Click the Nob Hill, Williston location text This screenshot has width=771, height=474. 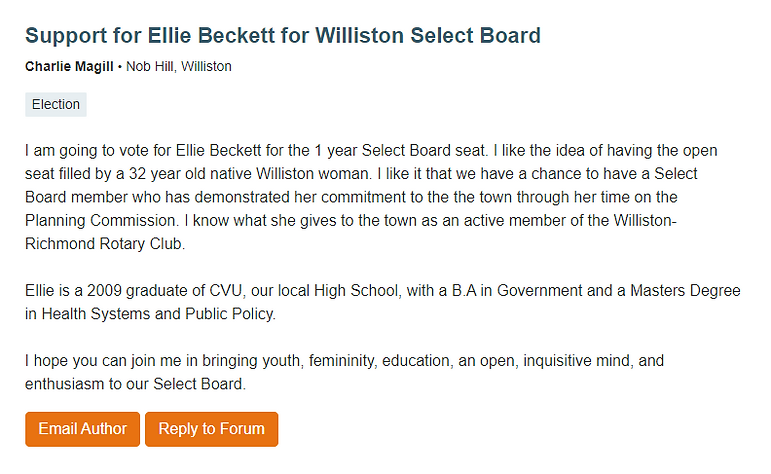[x=178, y=66]
